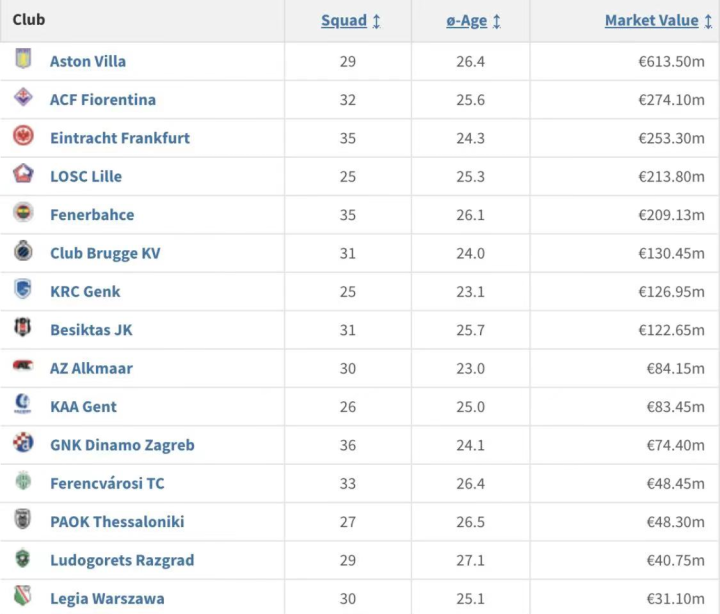Click the Club Brugge KV crest icon
The image size is (720, 614).
tap(23, 252)
